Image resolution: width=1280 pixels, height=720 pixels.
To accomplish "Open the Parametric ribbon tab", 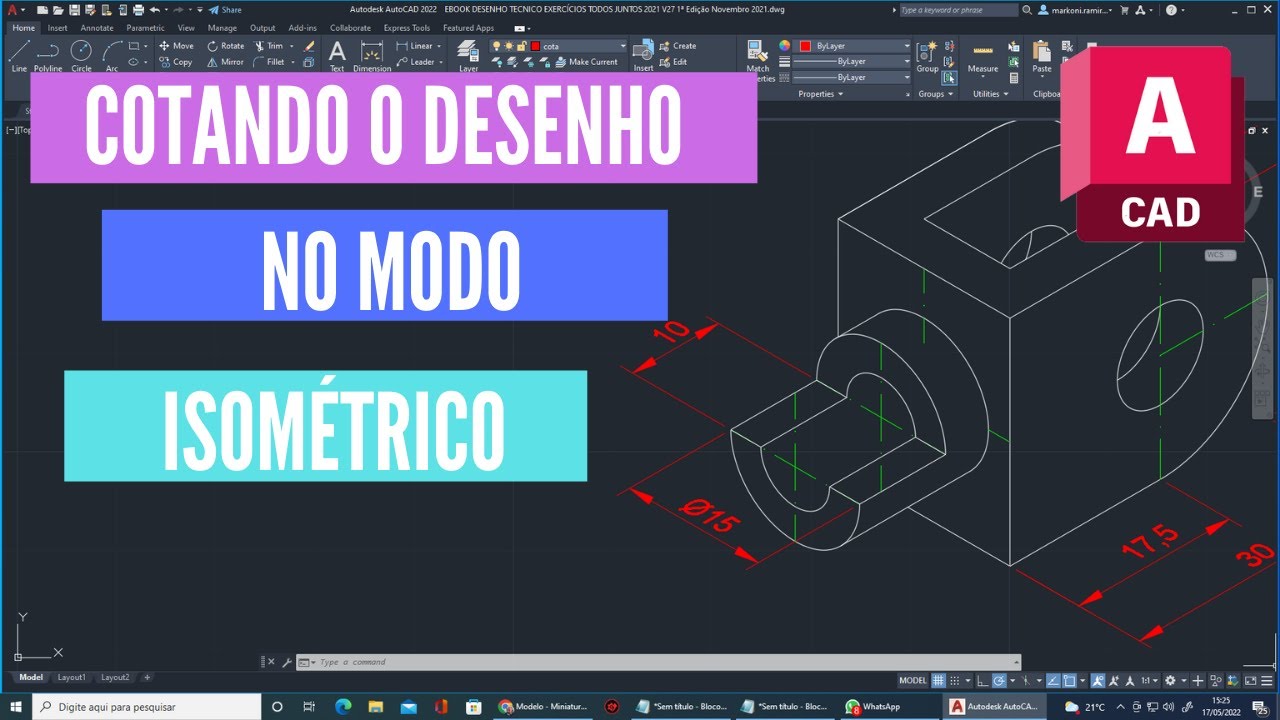I will point(145,28).
